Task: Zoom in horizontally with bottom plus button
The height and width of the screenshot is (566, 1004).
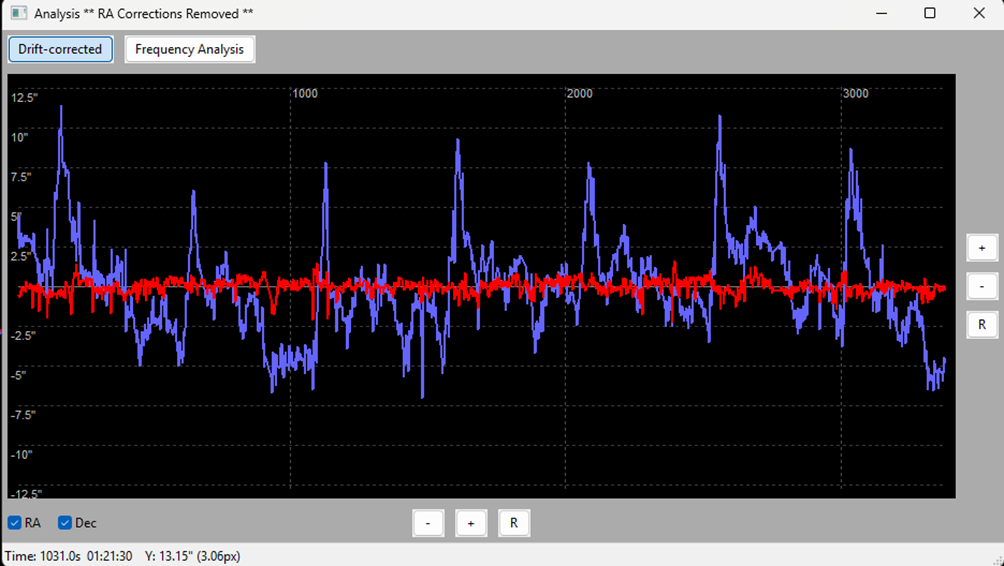Action: click(471, 523)
